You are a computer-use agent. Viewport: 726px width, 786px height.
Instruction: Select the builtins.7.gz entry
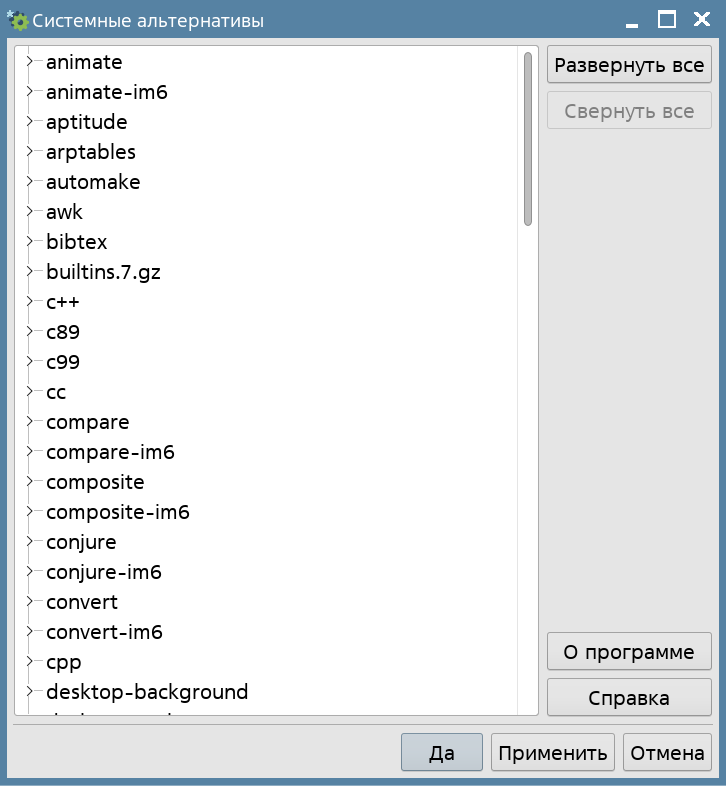pos(103,272)
